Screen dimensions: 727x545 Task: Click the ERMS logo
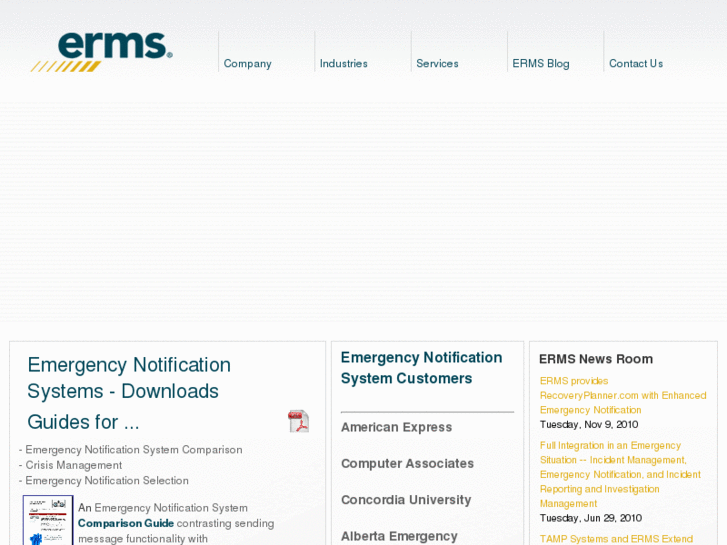(102, 51)
